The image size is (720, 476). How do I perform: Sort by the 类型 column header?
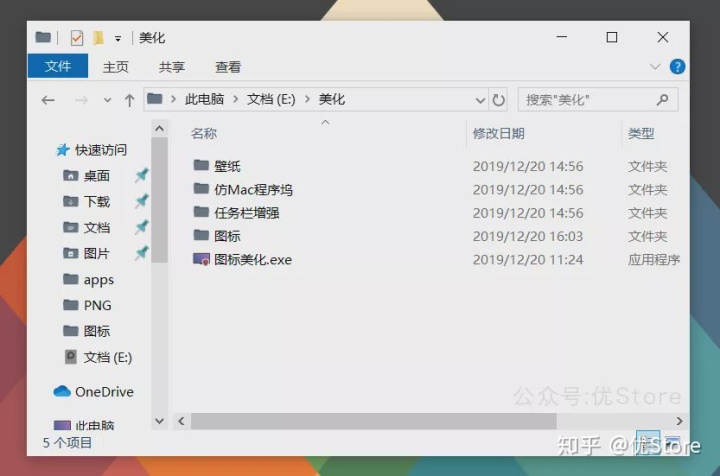[641, 134]
